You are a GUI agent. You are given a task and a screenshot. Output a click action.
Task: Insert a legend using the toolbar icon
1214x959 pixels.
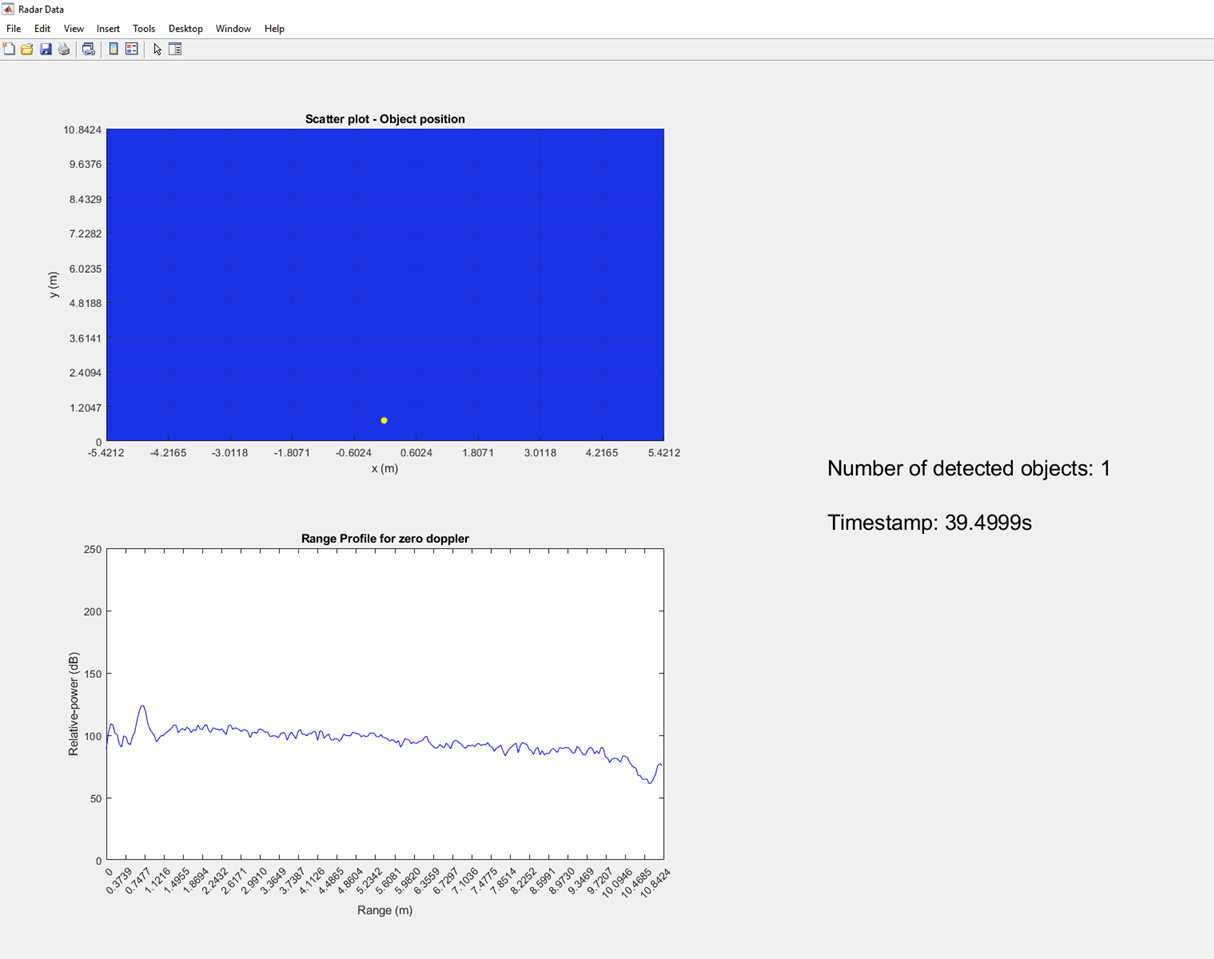coord(132,49)
